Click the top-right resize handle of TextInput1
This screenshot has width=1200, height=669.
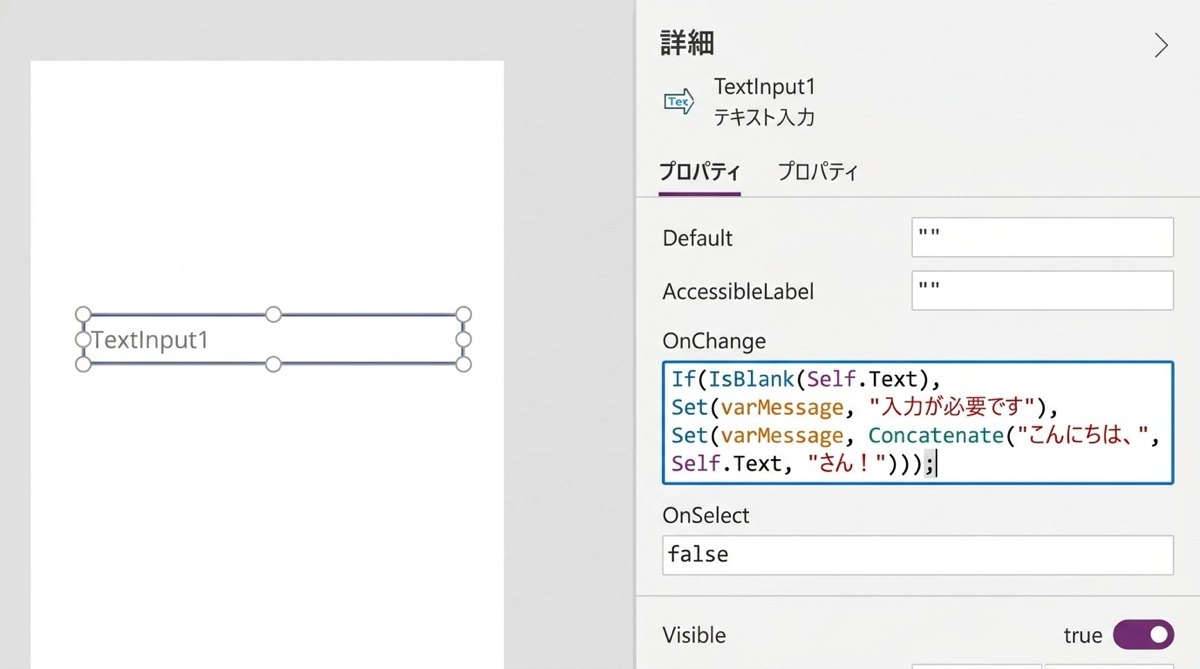(x=463, y=315)
